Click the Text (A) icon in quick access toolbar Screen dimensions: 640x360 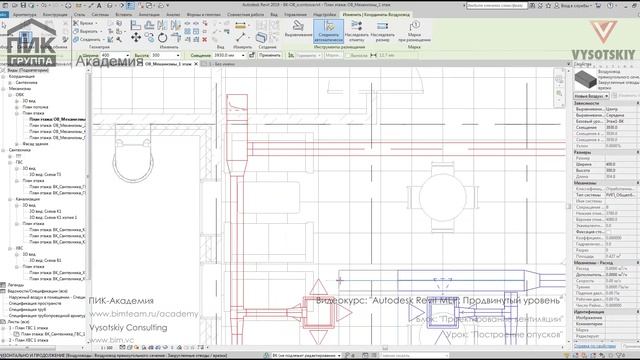[99, 5]
